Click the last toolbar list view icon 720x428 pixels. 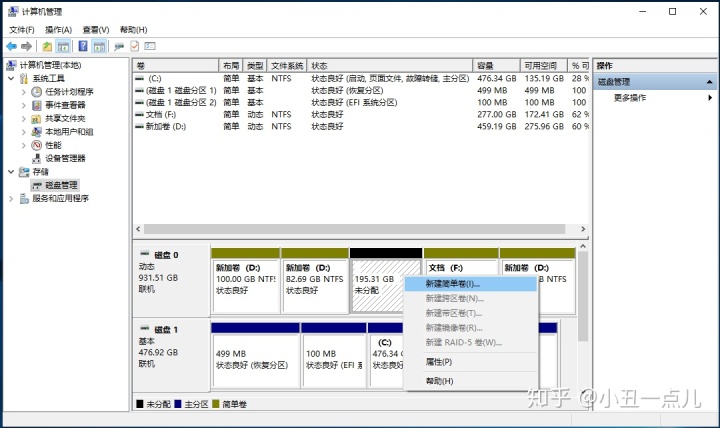coord(150,46)
